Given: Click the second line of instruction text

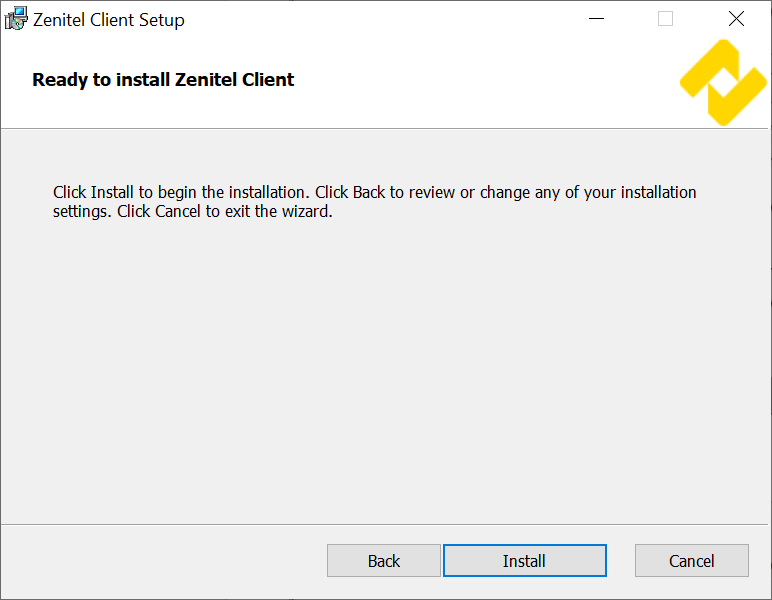Looking at the screenshot, I should [x=192, y=212].
